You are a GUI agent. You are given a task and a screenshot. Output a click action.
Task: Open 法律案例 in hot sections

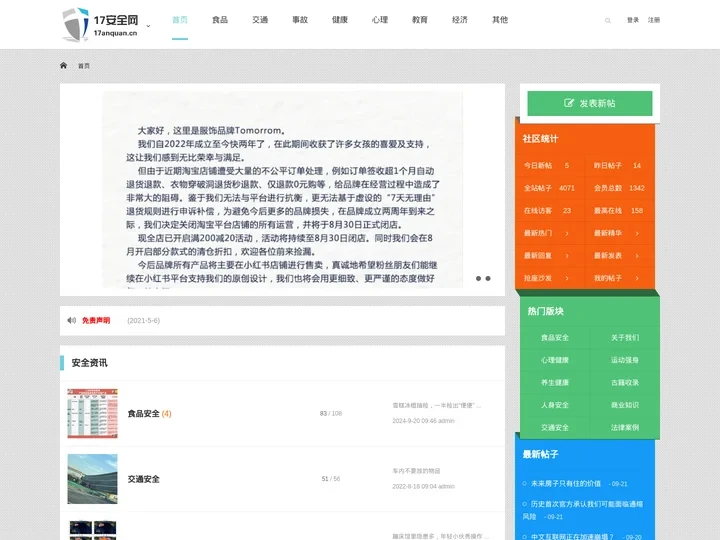pyautogui.click(x=625, y=428)
